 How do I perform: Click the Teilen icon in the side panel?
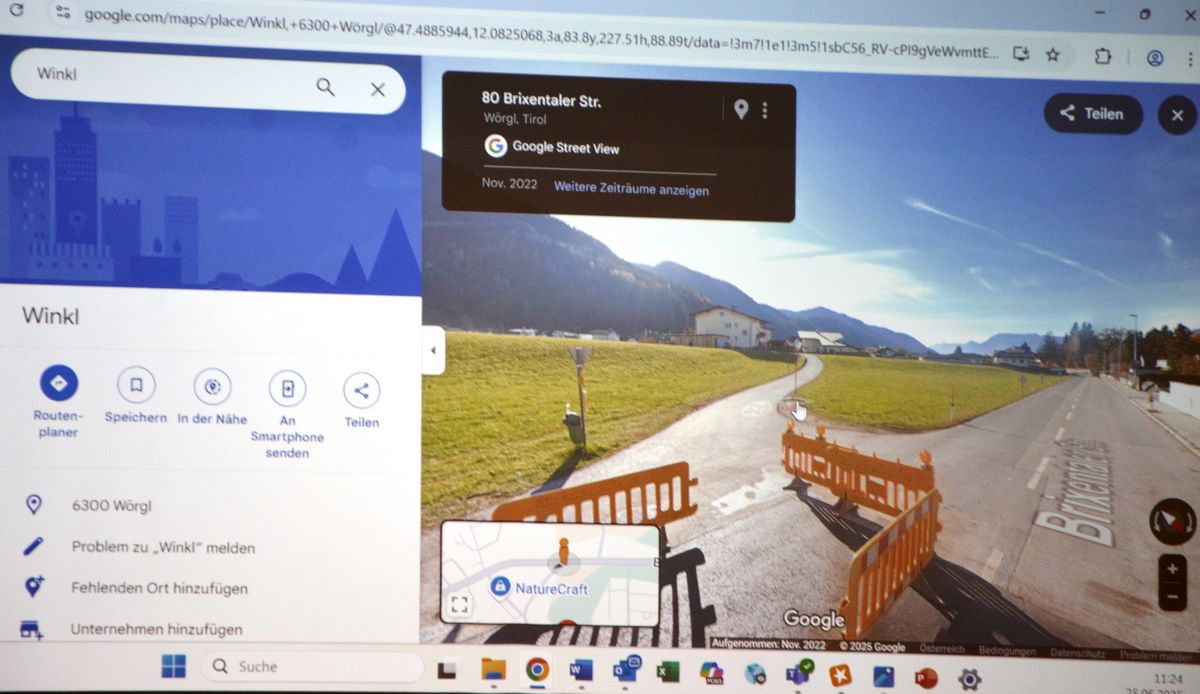click(x=361, y=391)
